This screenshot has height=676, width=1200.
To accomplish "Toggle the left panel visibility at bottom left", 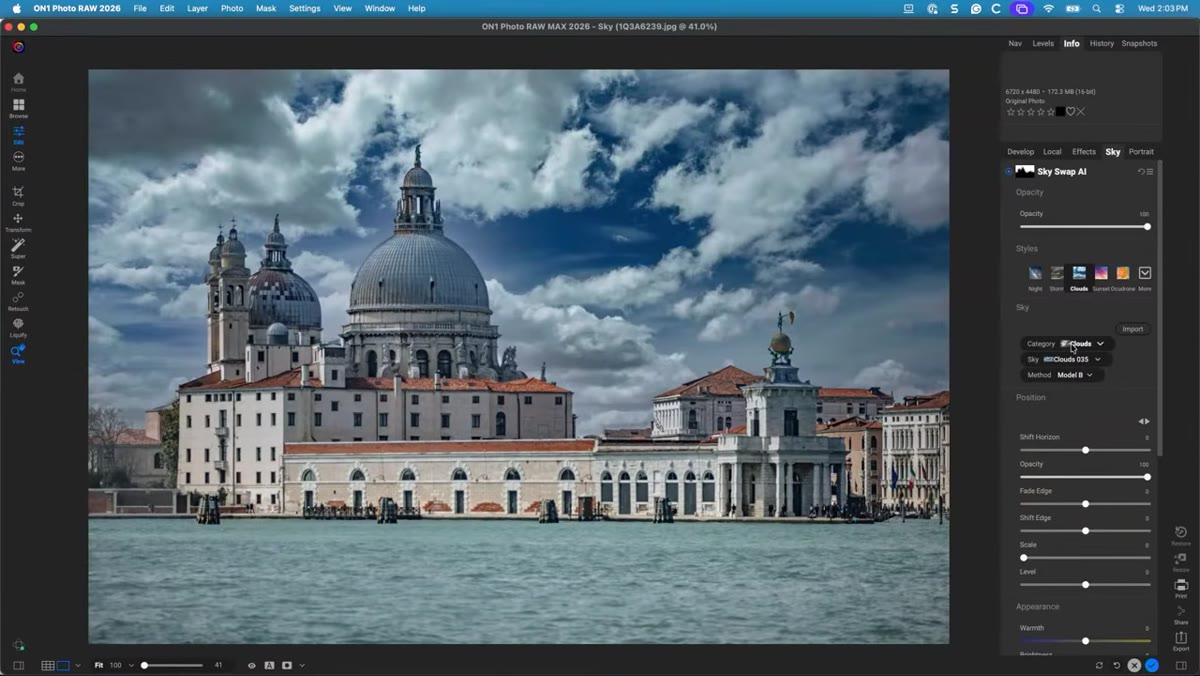I will [x=18, y=665].
